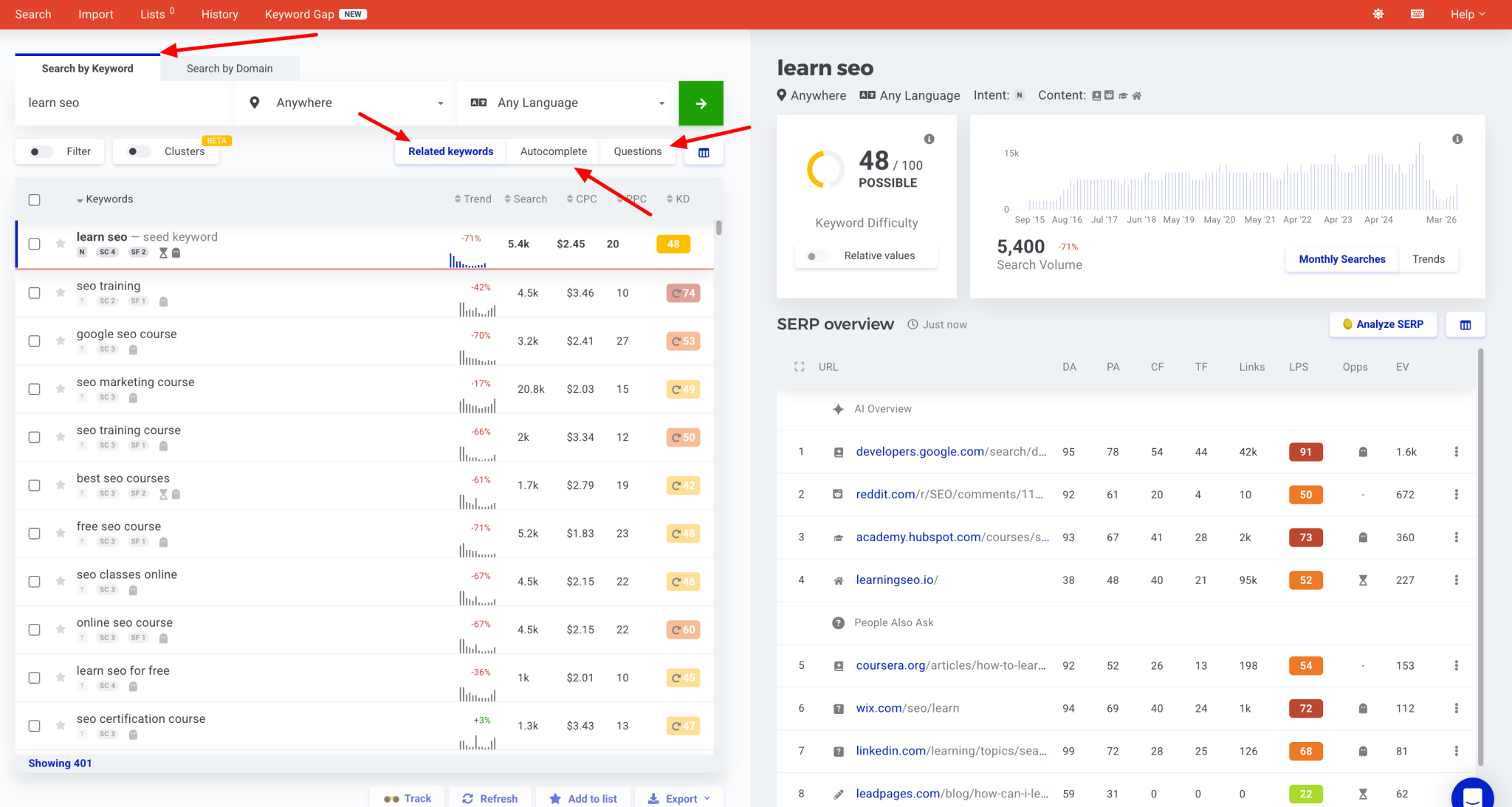Expand the Help menu

point(1468,14)
